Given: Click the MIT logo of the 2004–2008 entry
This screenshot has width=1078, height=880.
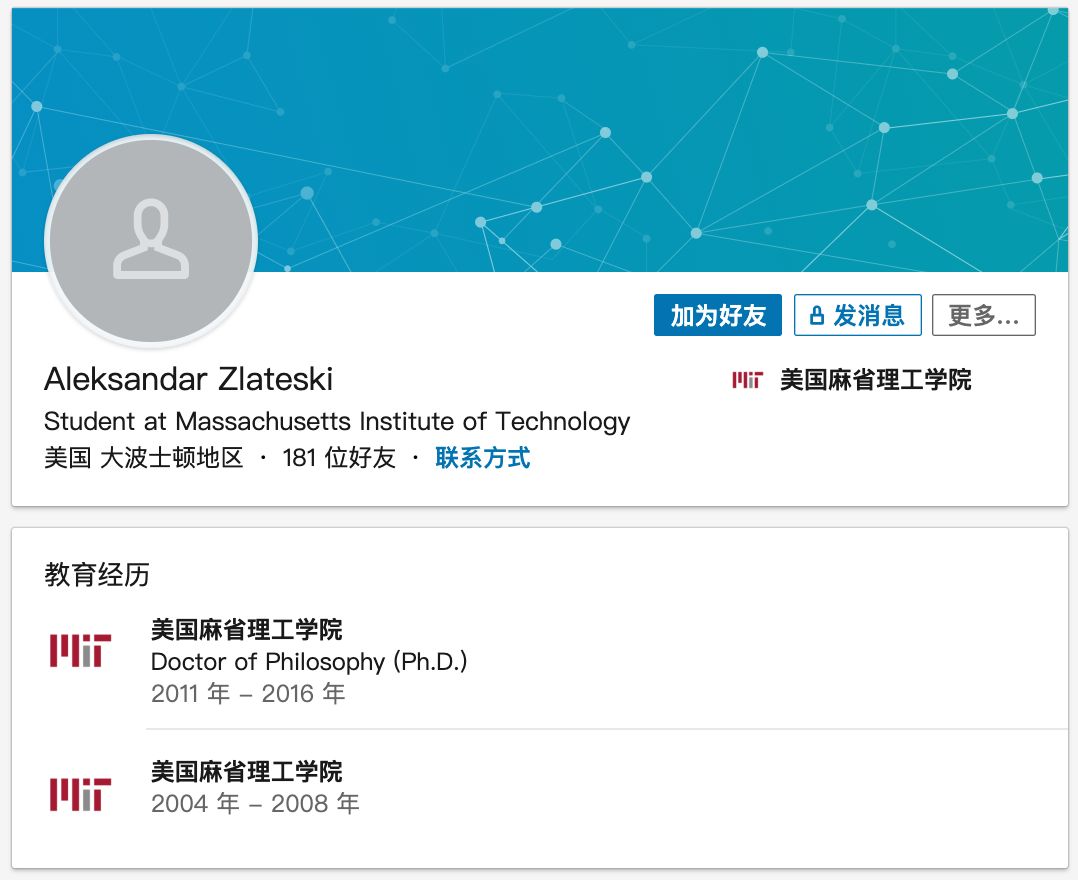Looking at the screenshot, I should point(80,793).
